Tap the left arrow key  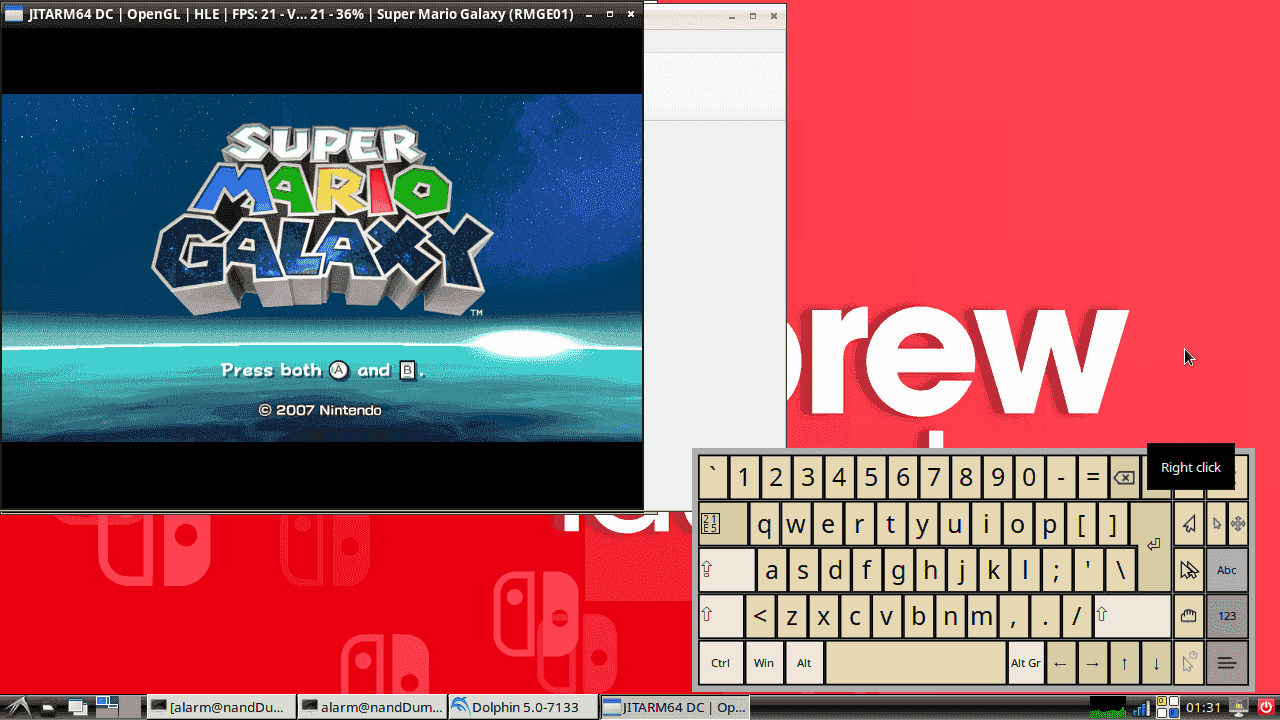(x=1061, y=662)
